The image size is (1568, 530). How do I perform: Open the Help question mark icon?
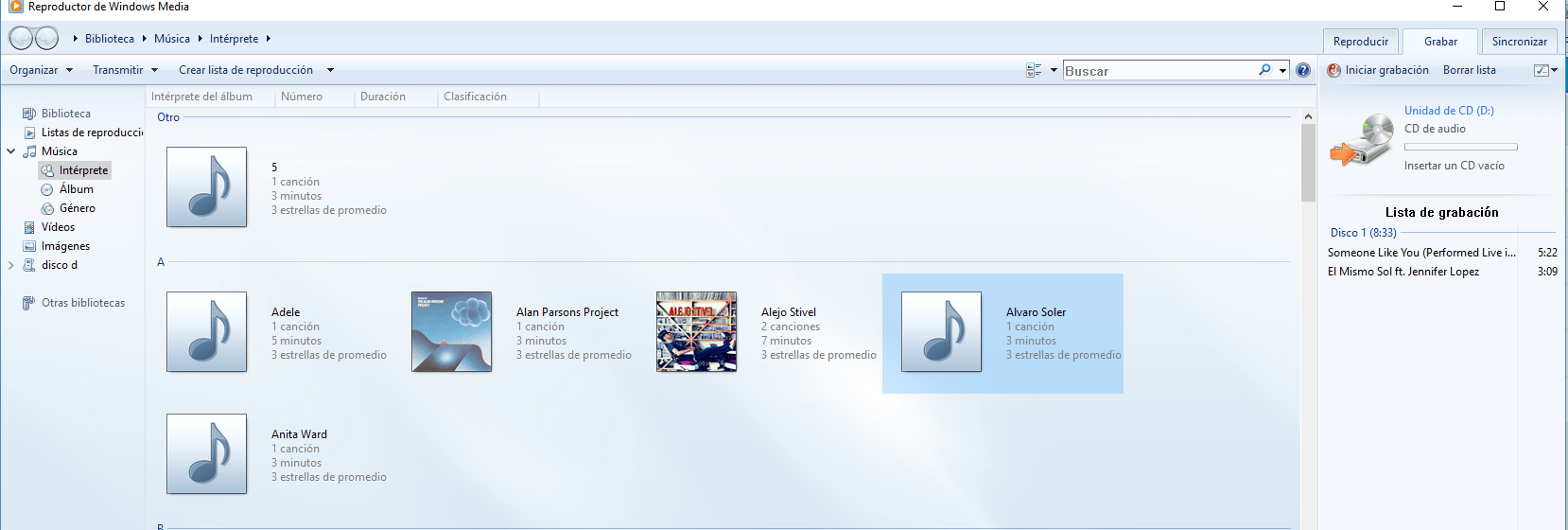1303,70
